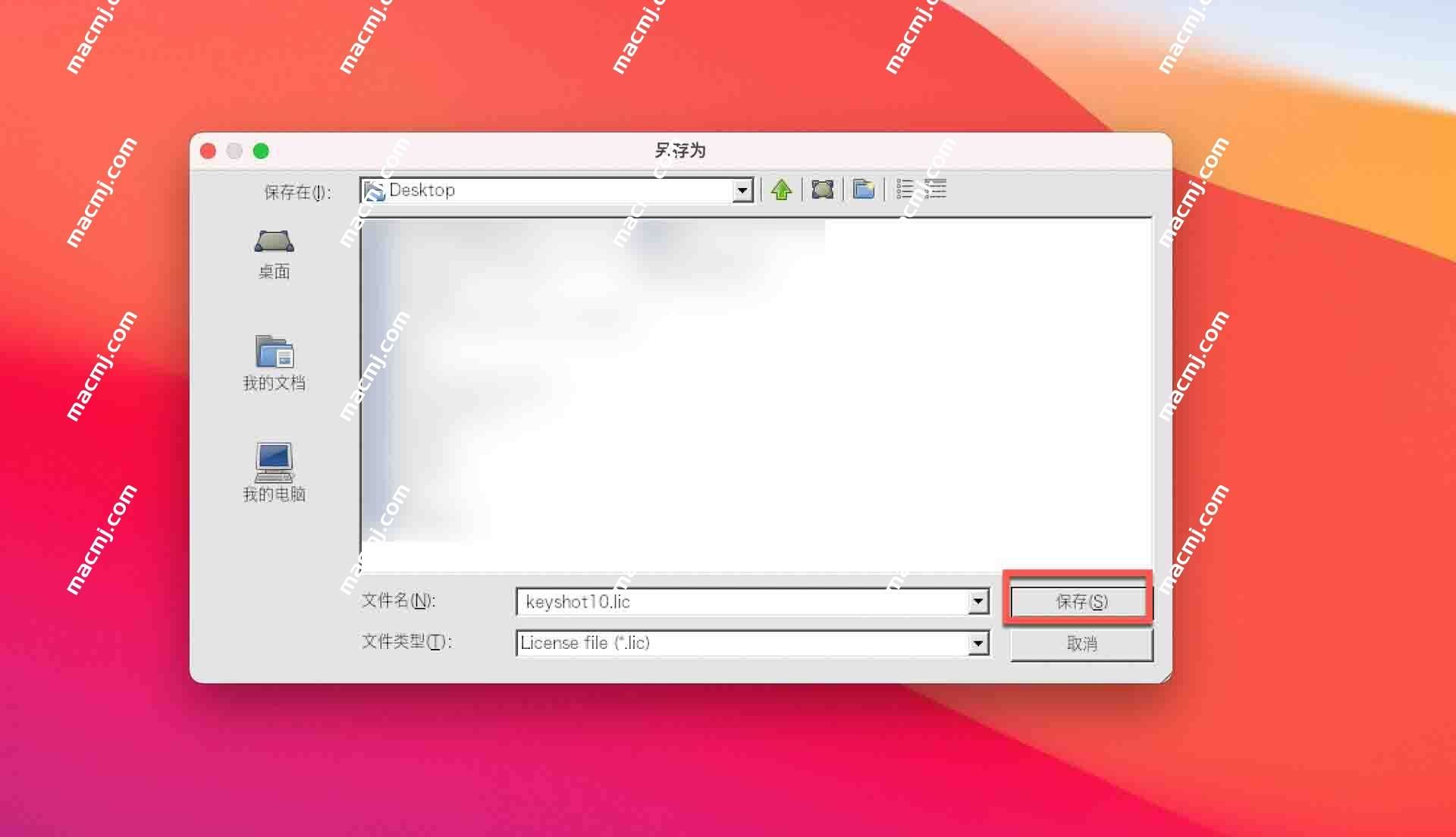1456x837 pixels.
Task: Open 桌面 shortcut in sidebar
Action: [x=274, y=255]
